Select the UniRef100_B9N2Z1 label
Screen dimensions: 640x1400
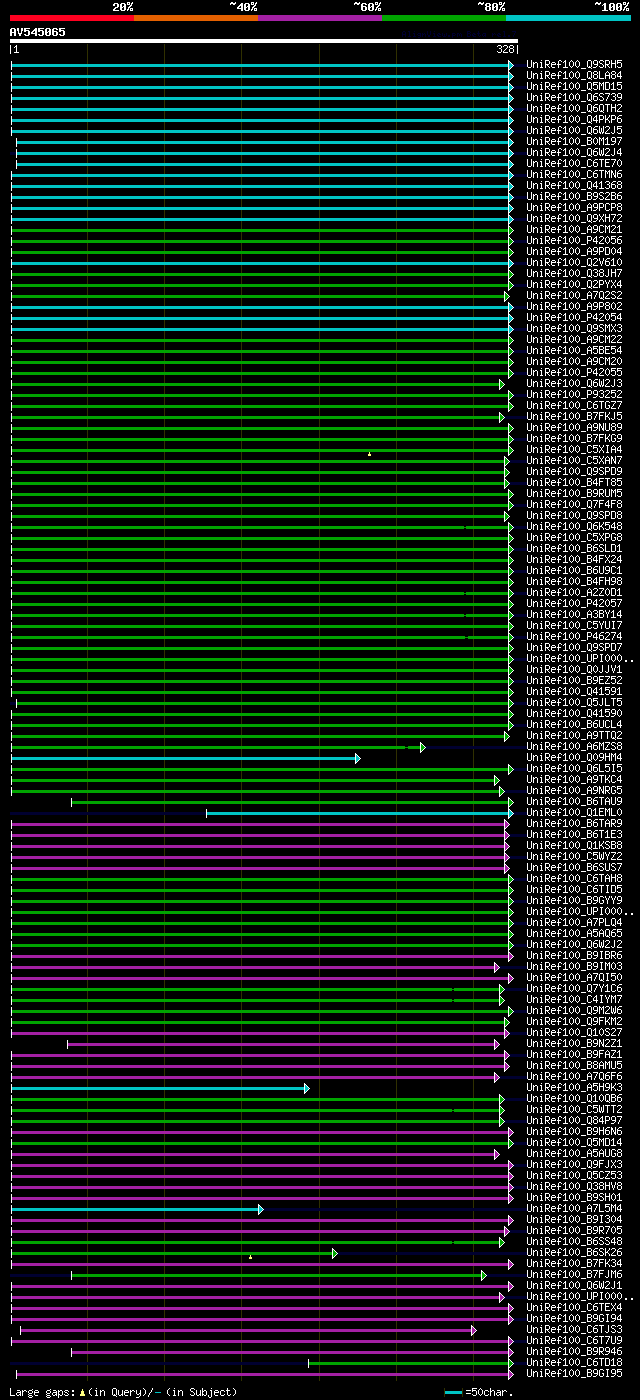[574, 1043]
